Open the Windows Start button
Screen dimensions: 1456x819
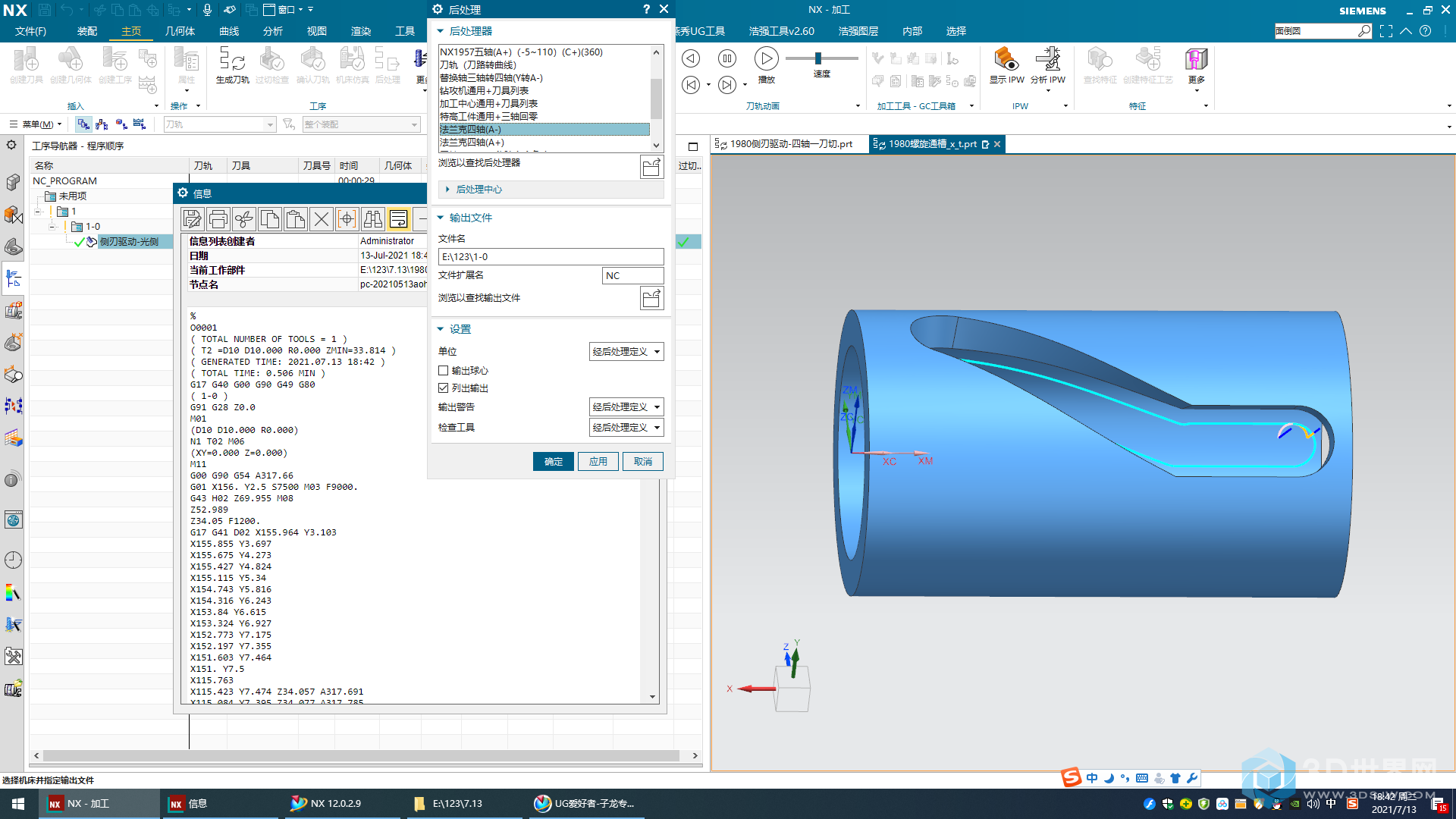(x=18, y=804)
